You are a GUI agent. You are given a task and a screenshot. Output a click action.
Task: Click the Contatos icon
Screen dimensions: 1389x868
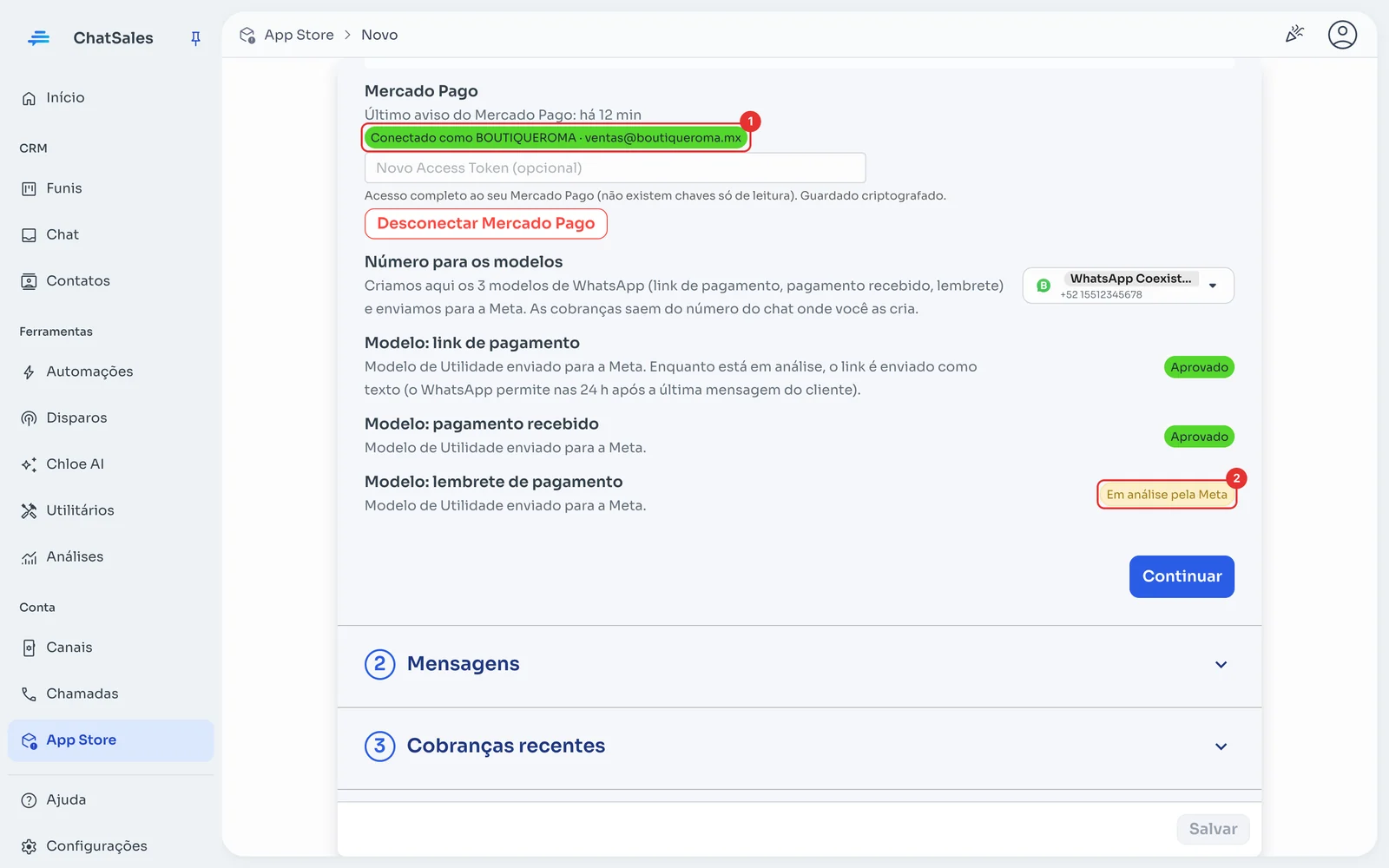tap(29, 281)
